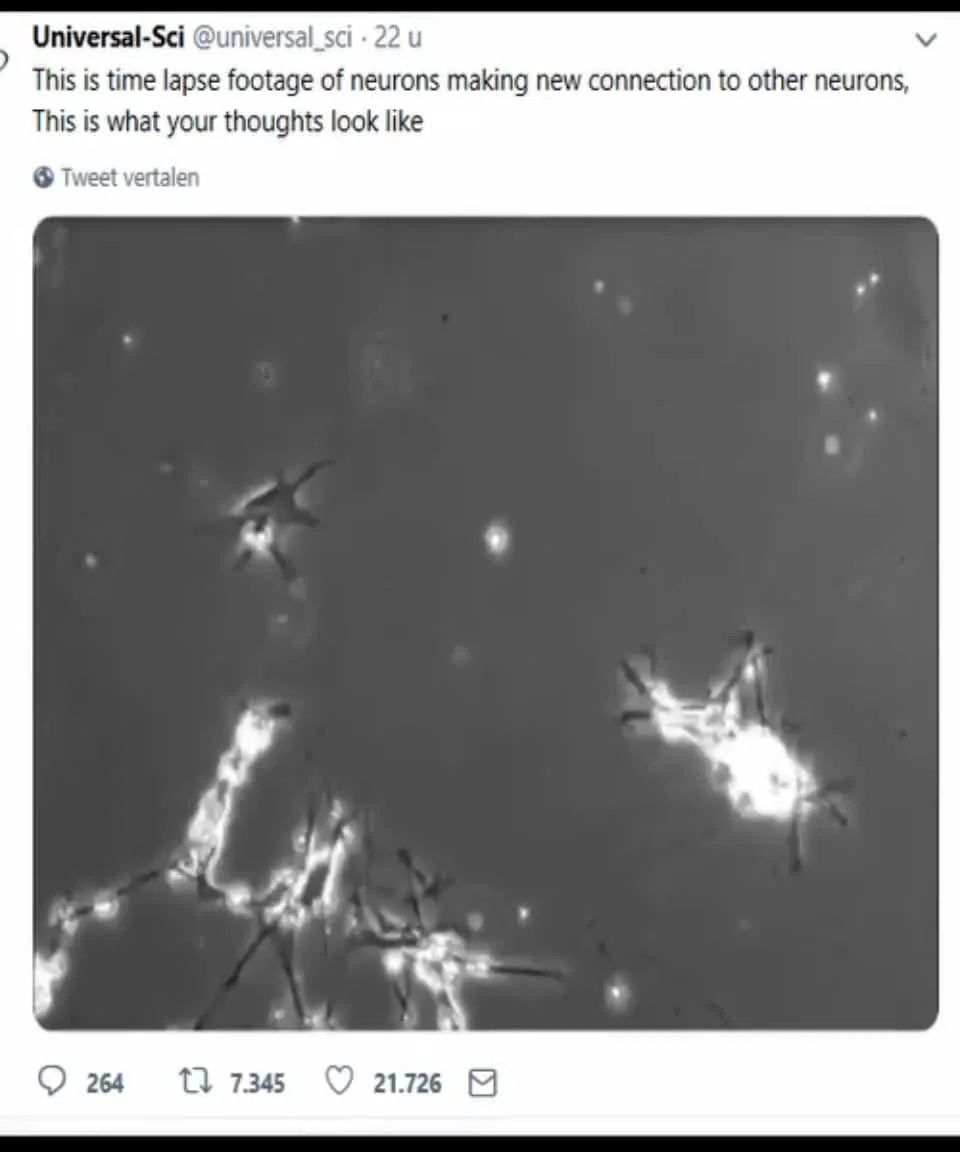This screenshot has width=960, height=1152.
Task: Click the 7.345 retweet count
Action: point(257,1083)
